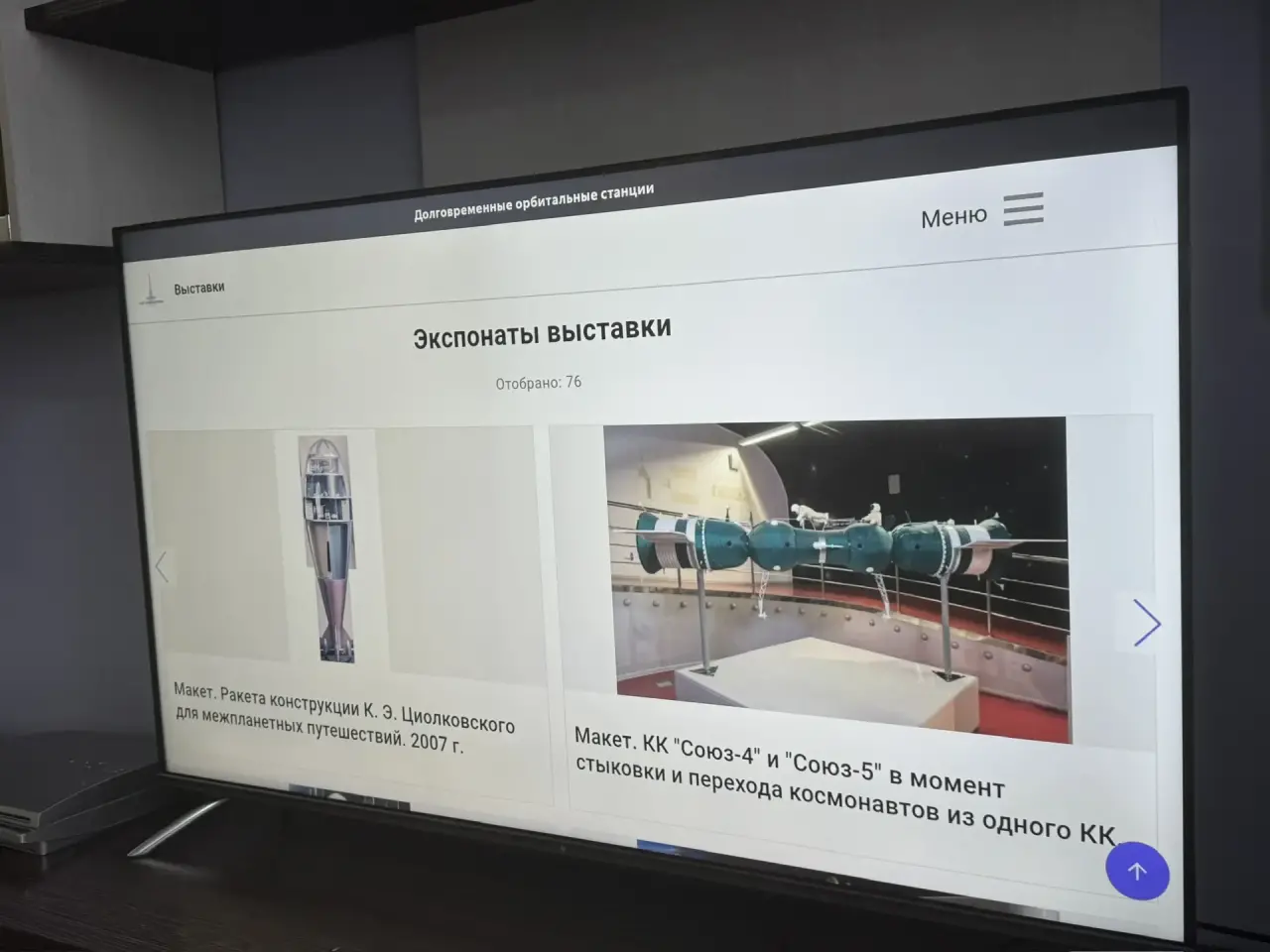
Task: Open partially visible thumbnail below Soyuz card
Action: (x=675, y=848)
